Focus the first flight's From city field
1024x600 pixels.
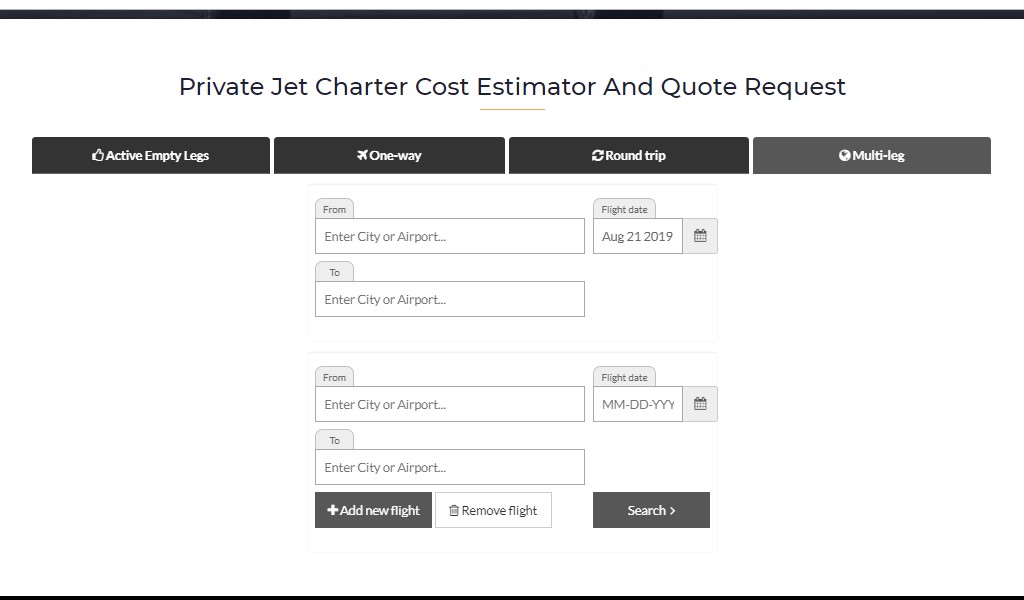(449, 237)
